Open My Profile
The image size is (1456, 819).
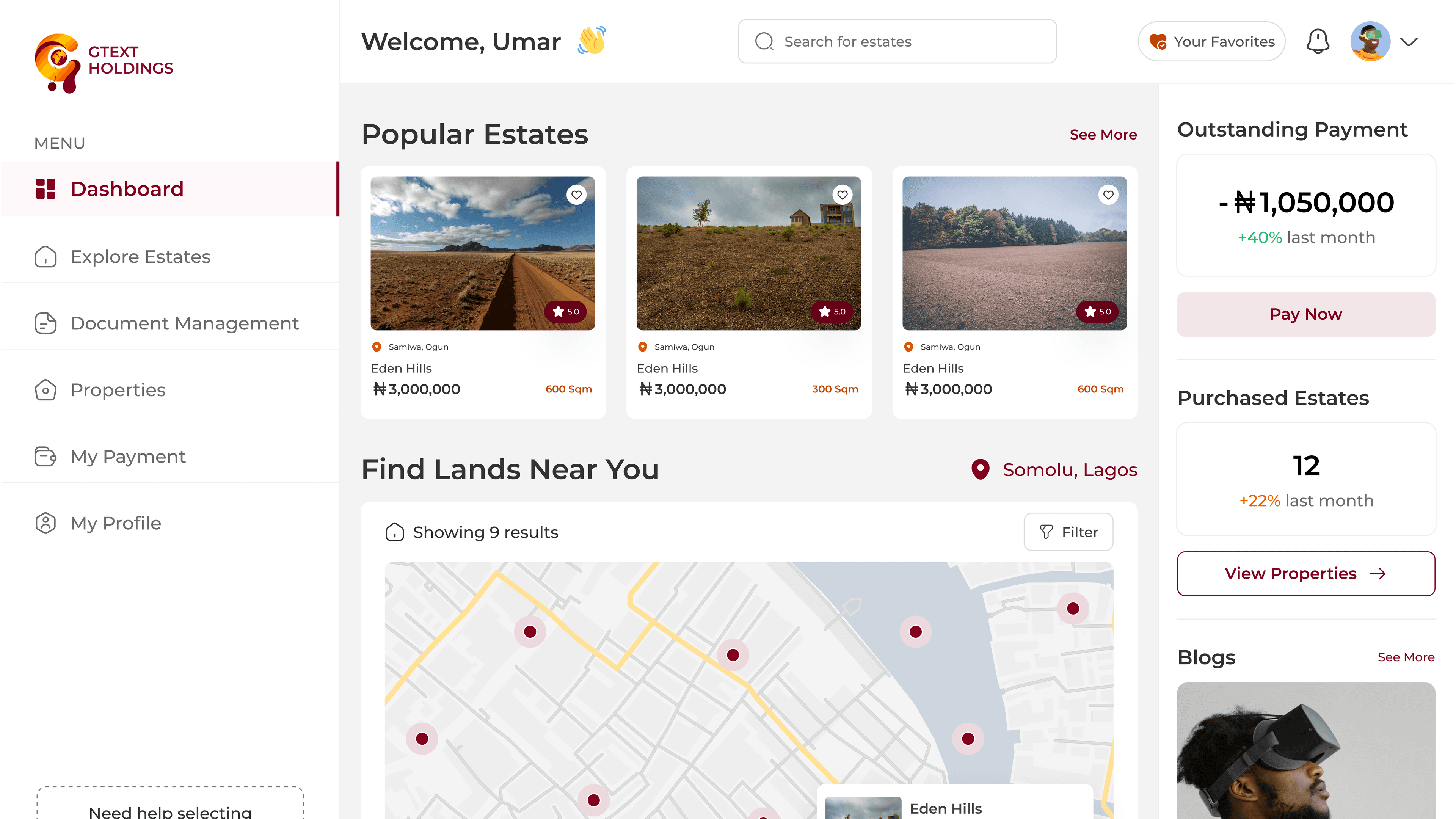pos(169,523)
